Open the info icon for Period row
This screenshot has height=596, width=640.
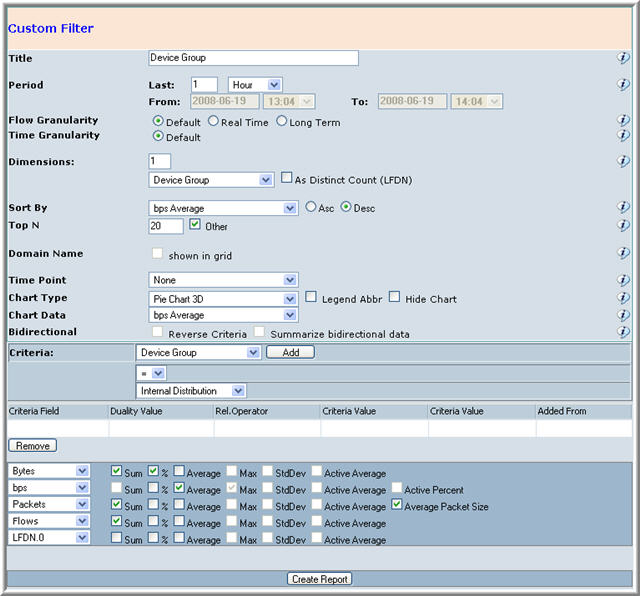[623, 85]
